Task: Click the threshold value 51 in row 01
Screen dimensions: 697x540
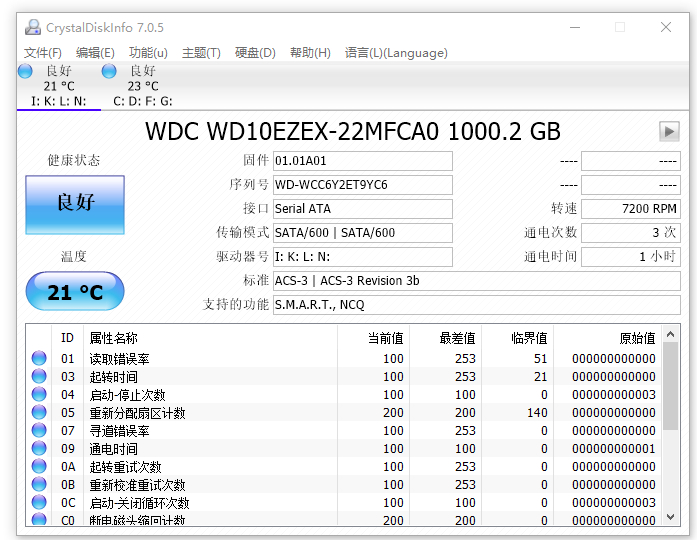Action: tap(541, 358)
